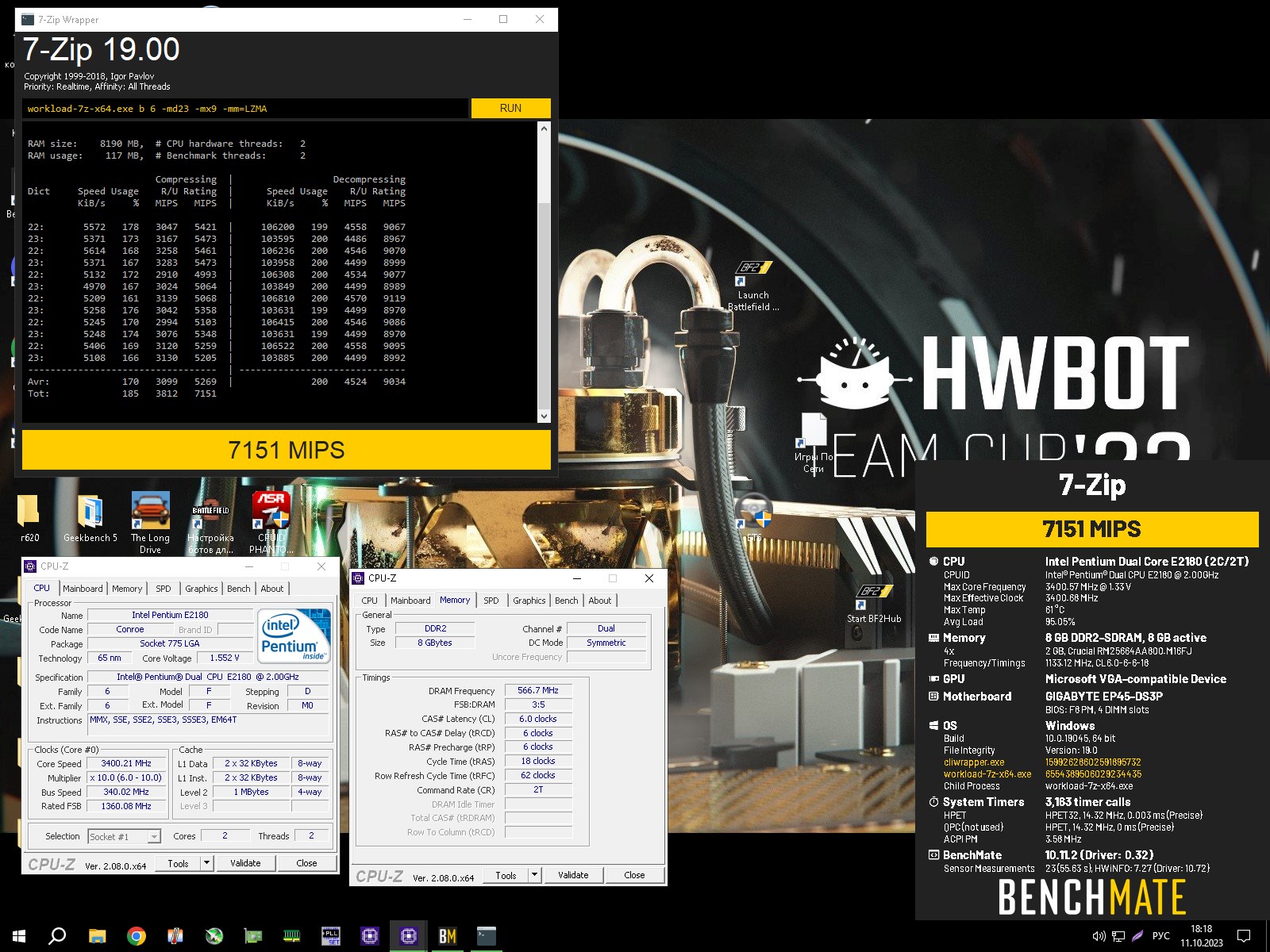1270x952 pixels.
Task: Open Graphics tab in CPU-Z memory window
Action: [x=529, y=601]
